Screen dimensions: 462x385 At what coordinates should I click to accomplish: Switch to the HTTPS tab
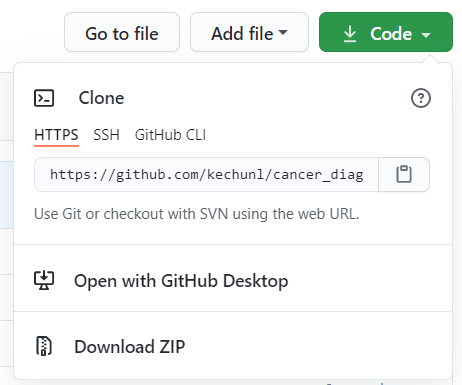pyautogui.click(x=56, y=135)
